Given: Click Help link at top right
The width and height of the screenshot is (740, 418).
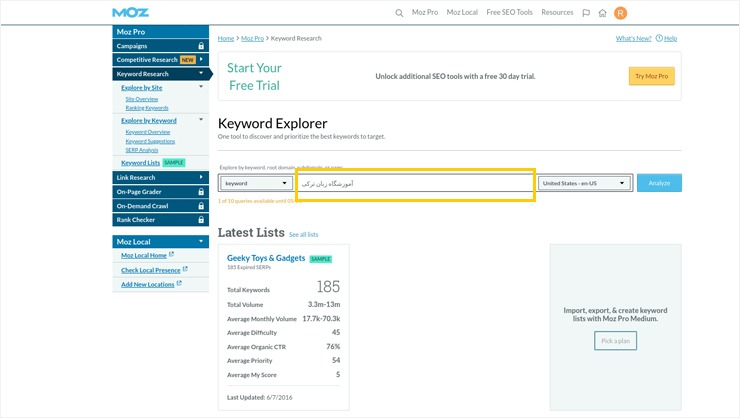Looking at the screenshot, I should [670, 39].
